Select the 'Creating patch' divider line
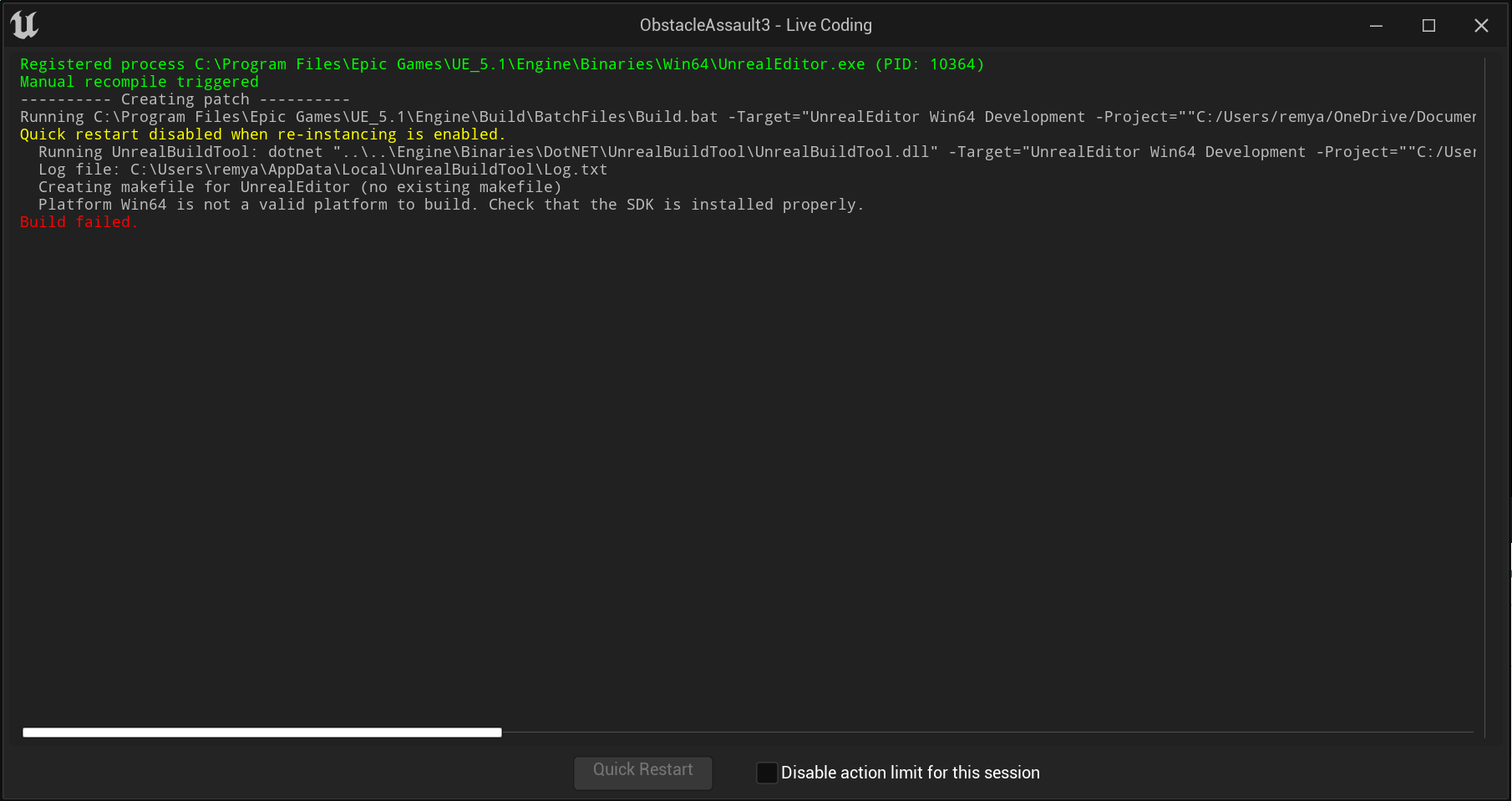Image resolution: width=1512 pixels, height=801 pixels. (185, 99)
